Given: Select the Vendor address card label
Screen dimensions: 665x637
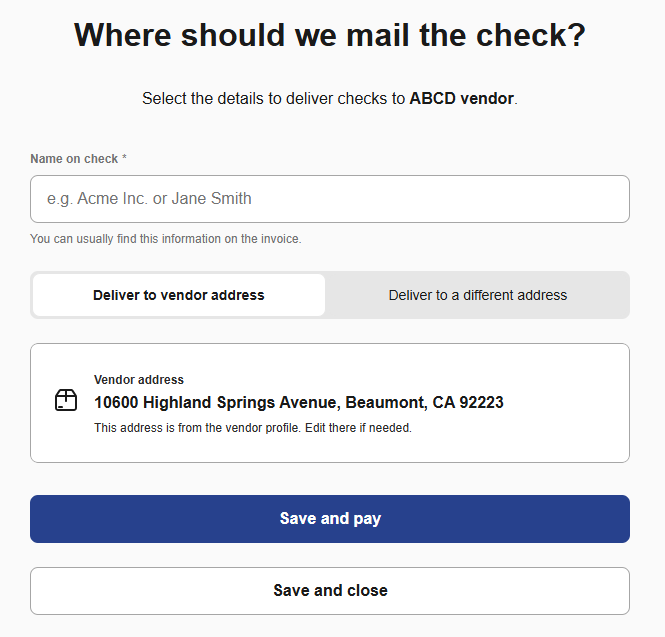Looking at the screenshot, I should (x=139, y=380).
